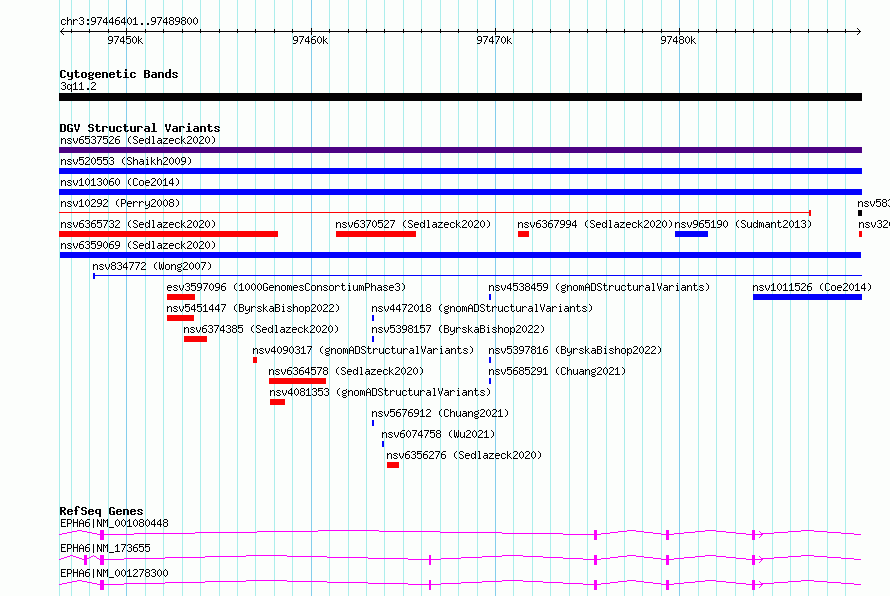The width and height of the screenshot is (890, 596).
Task: Click the blue bar under nsv520553
Action: (460, 171)
